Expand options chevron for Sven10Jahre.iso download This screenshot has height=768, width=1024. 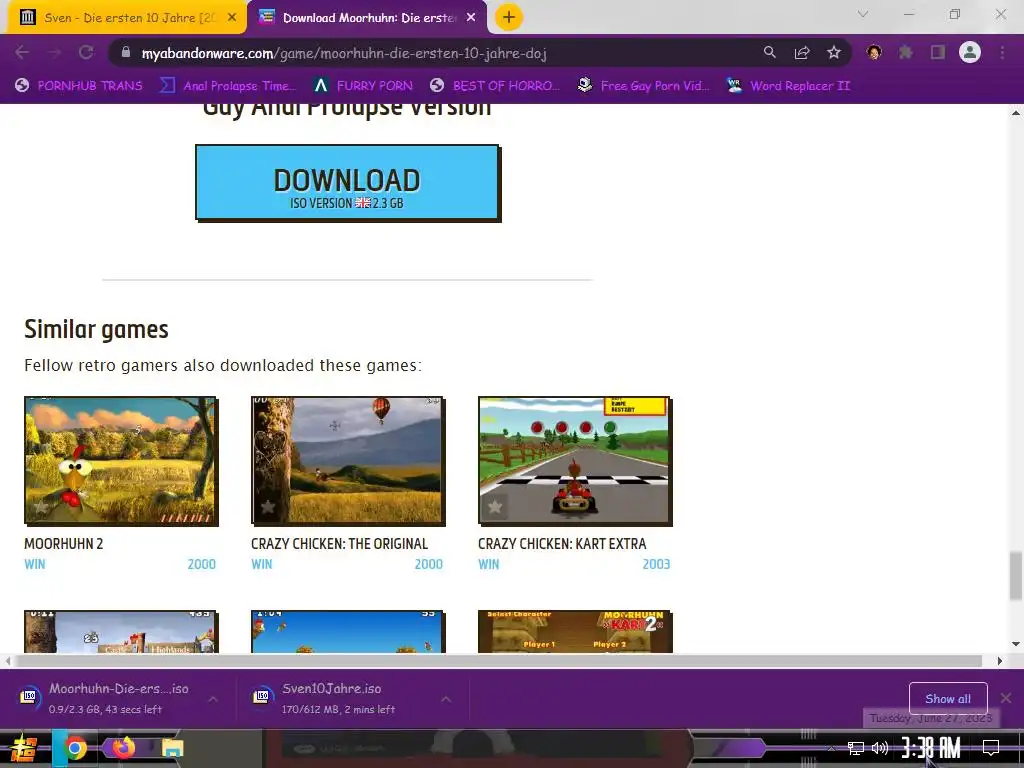coord(446,699)
